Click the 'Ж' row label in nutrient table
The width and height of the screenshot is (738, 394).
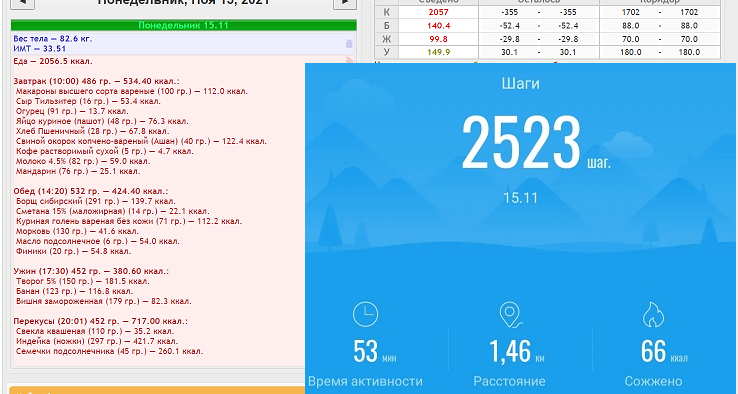[387, 39]
